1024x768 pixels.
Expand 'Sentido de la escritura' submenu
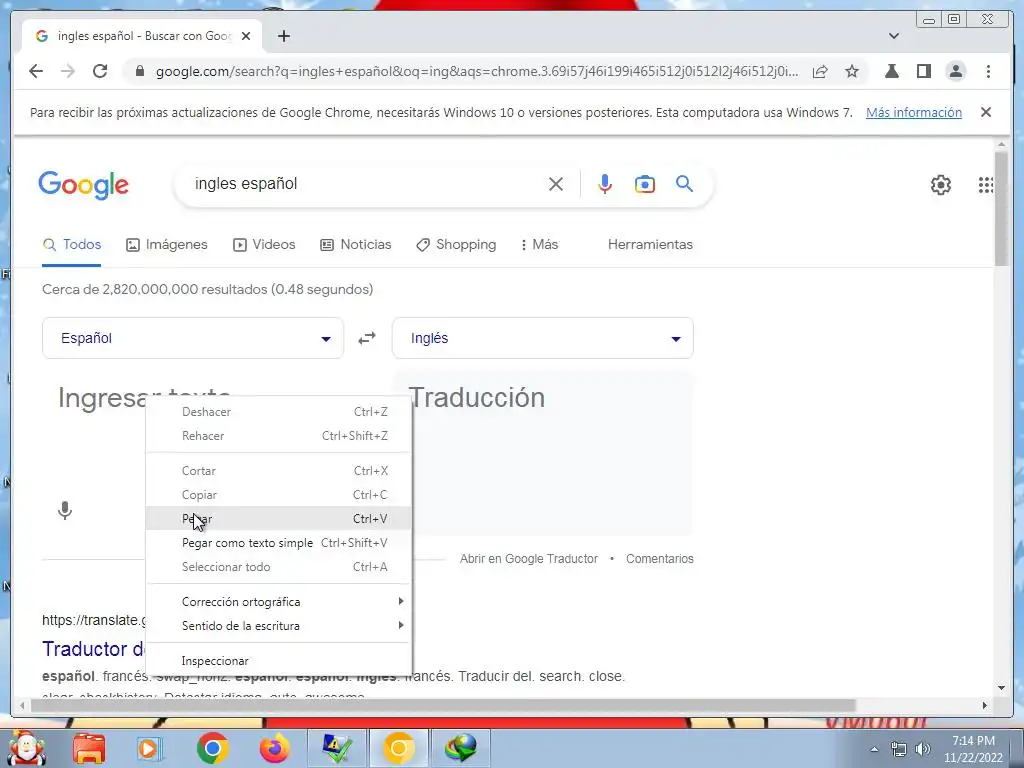coord(279,626)
